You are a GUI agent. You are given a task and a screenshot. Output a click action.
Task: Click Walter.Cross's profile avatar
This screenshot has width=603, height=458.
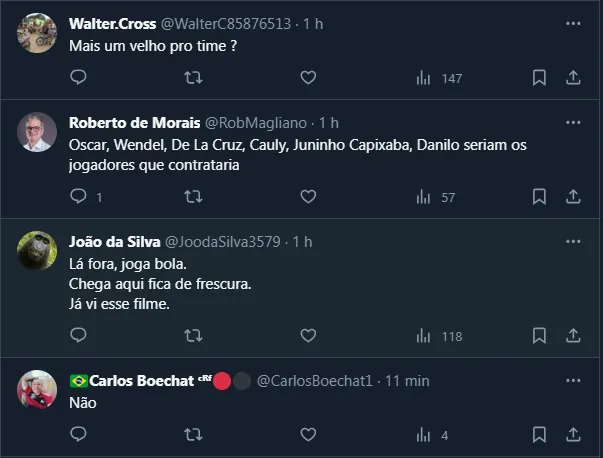tap(38, 32)
